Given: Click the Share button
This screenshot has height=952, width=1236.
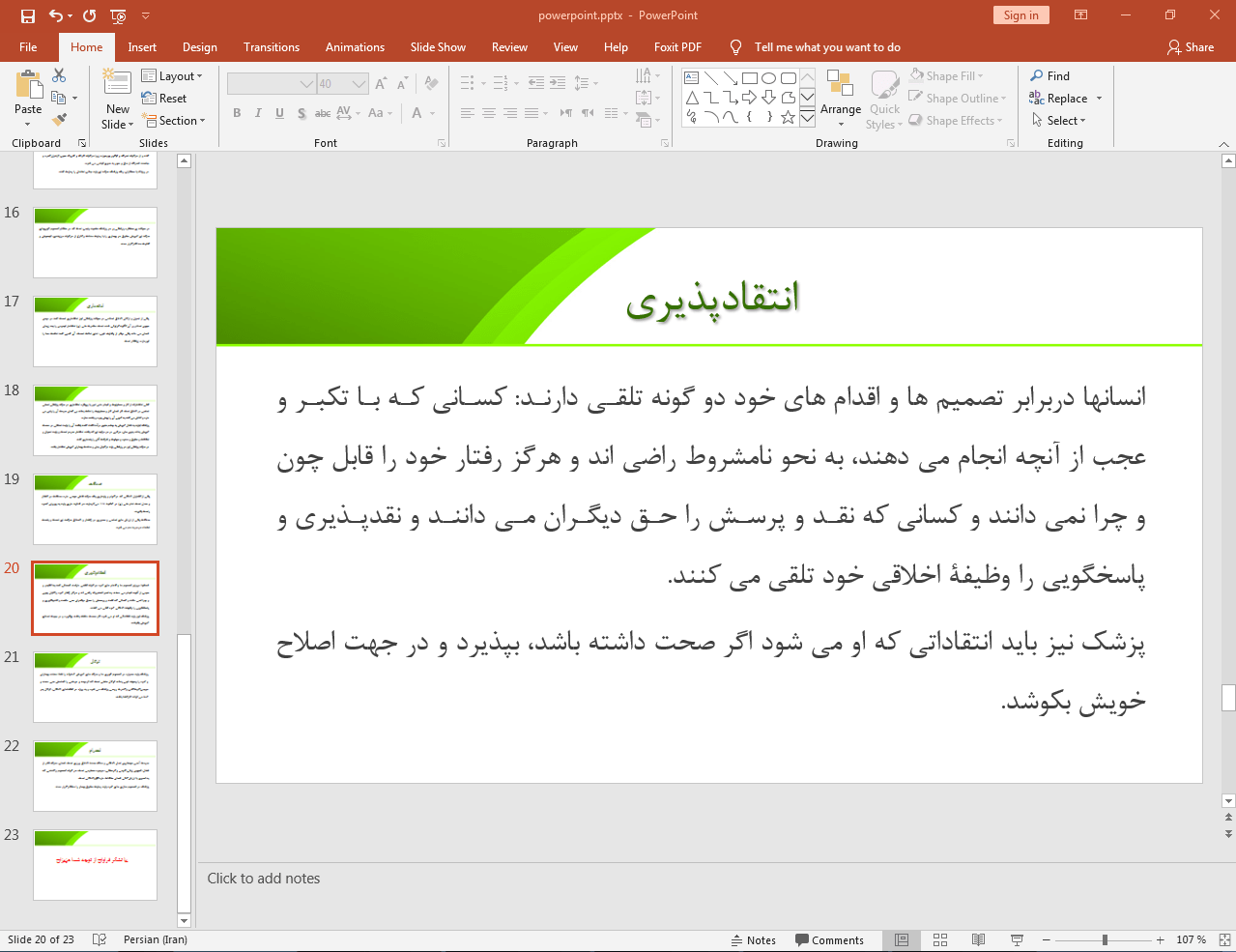Looking at the screenshot, I should [1191, 47].
